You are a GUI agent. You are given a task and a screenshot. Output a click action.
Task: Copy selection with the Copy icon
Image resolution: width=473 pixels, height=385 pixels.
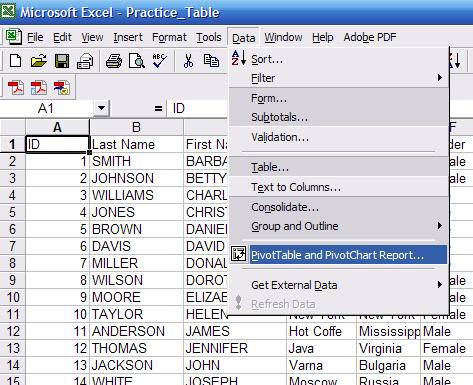click(x=211, y=61)
